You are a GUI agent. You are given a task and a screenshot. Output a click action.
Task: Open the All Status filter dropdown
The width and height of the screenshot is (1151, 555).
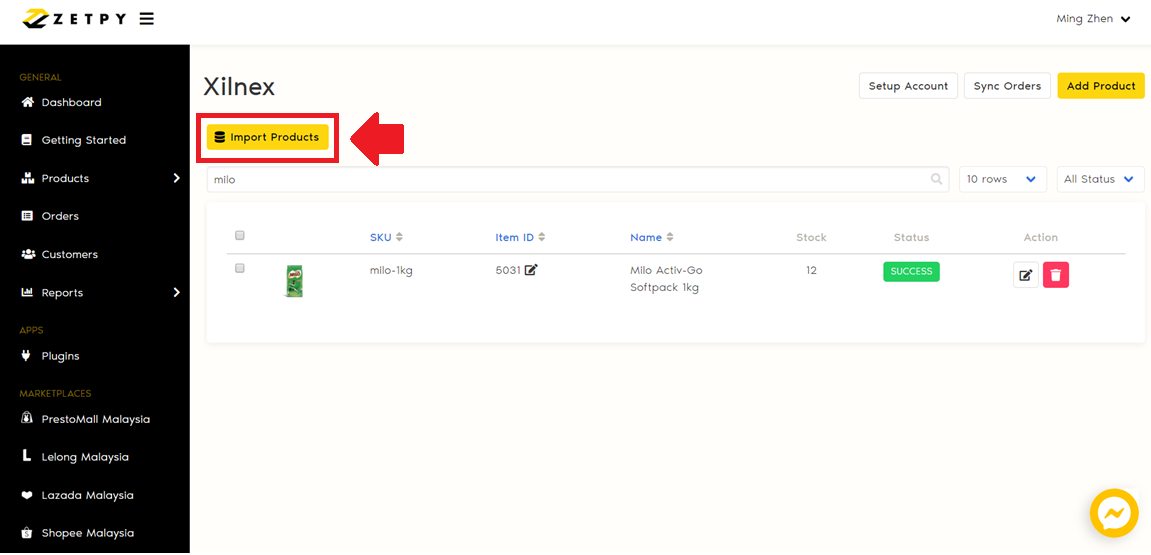click(x=1100, y=179)
